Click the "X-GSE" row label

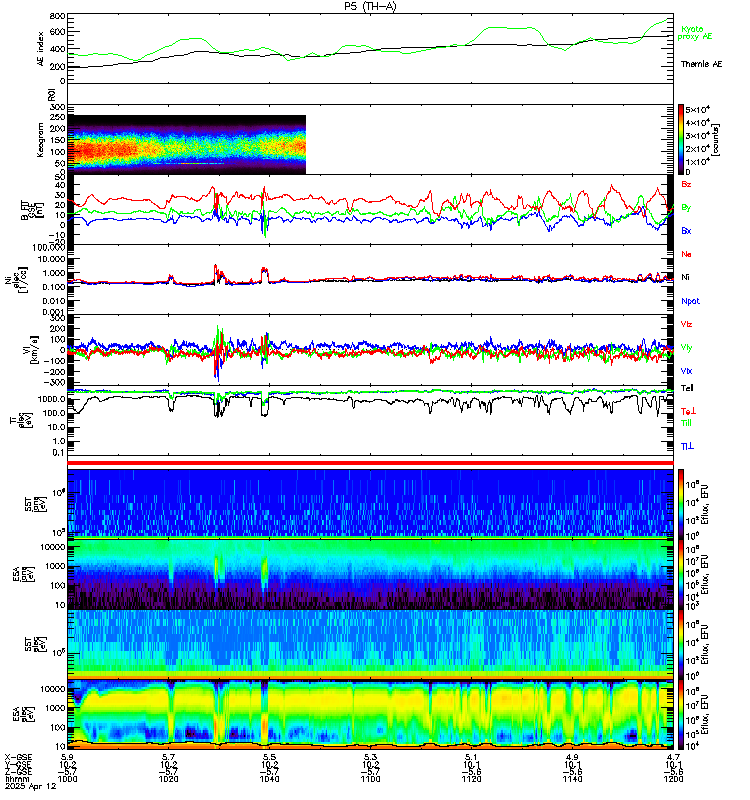tap(18, 757)
